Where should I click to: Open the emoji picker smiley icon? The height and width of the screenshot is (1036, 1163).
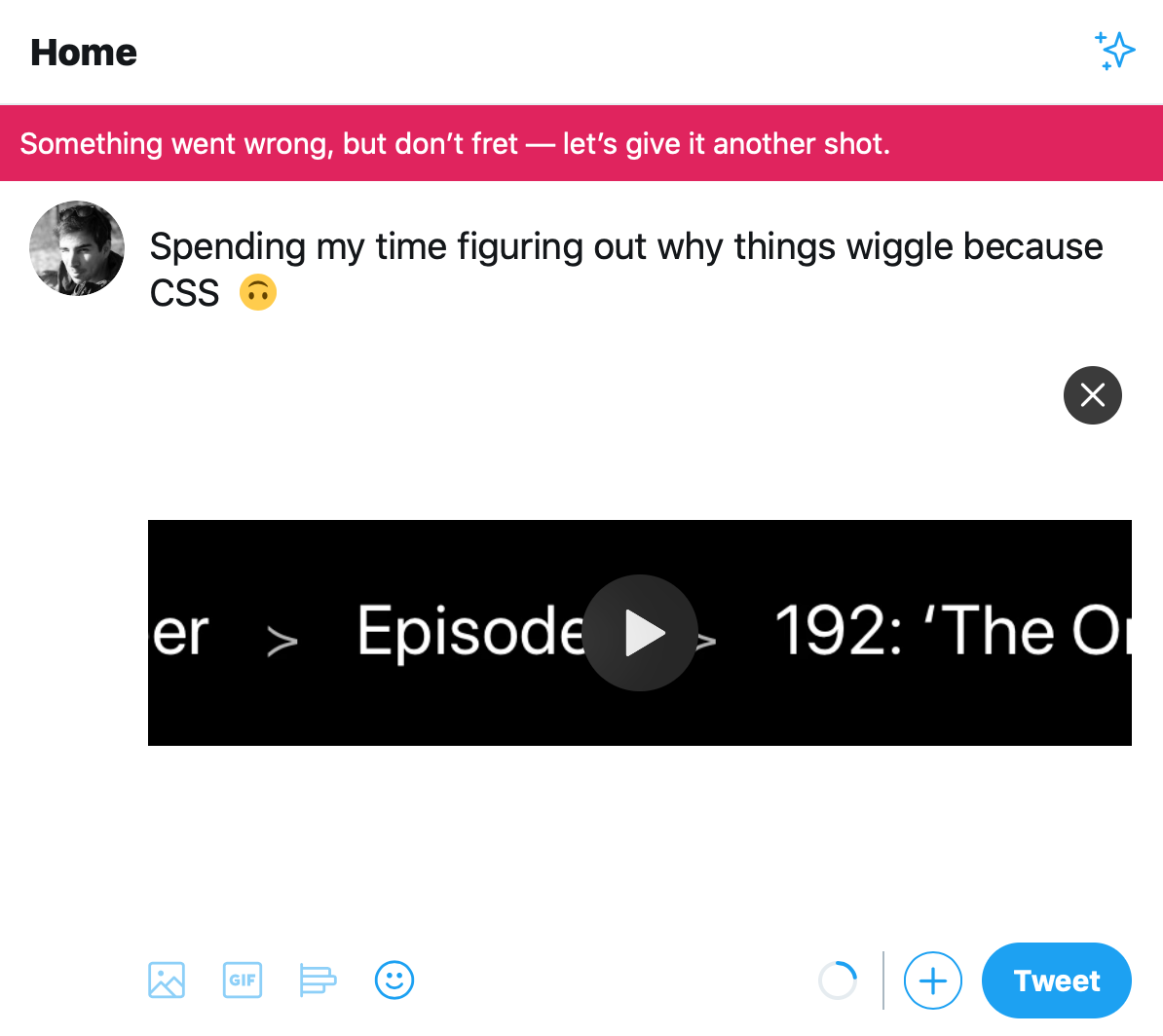[x=394, y=980]
